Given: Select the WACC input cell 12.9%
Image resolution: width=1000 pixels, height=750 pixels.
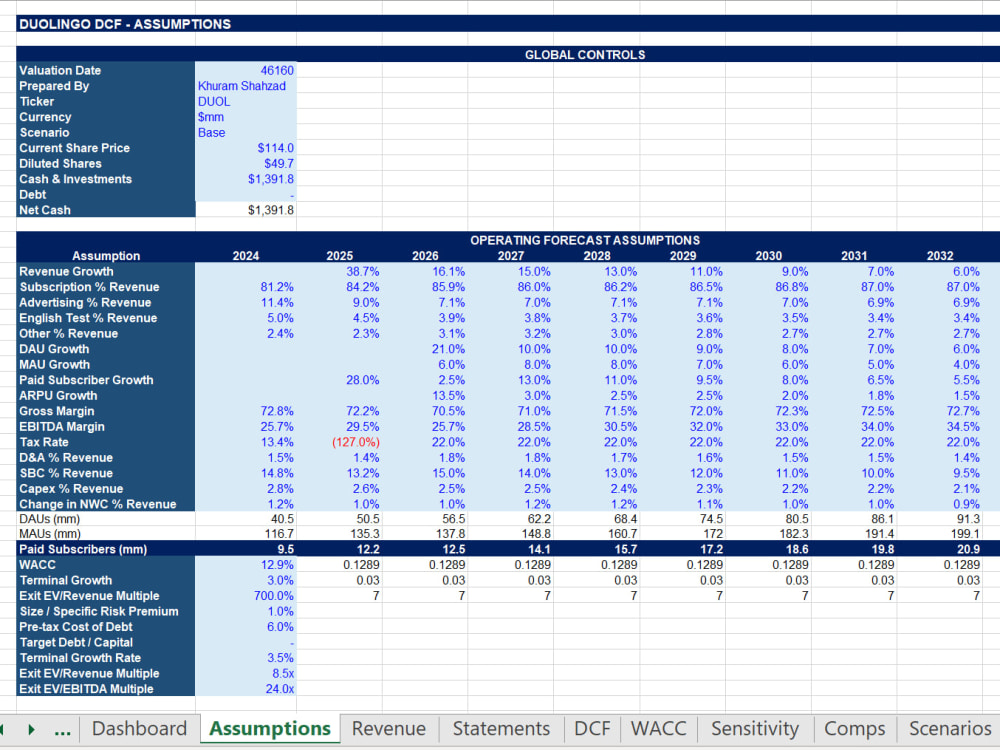Looking at the screenshot, I should (246, 565).
